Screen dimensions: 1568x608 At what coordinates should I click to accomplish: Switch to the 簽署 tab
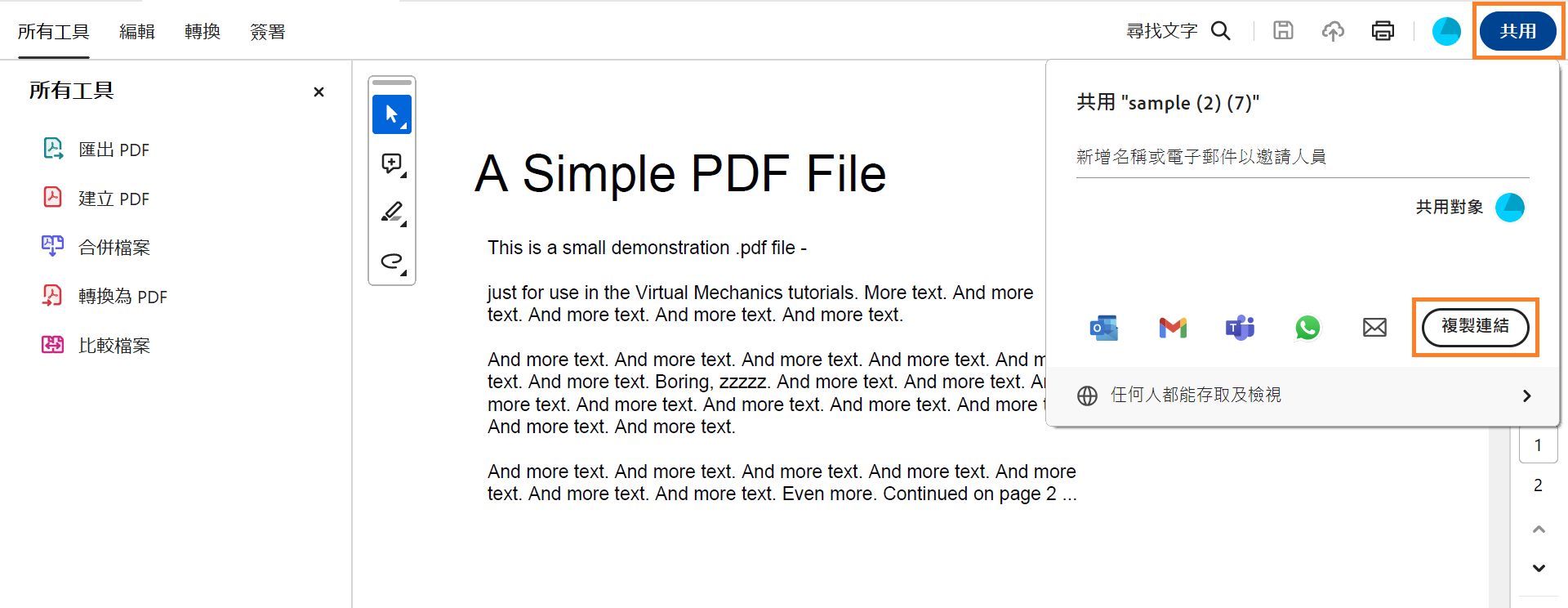click(x=267, y=32)
